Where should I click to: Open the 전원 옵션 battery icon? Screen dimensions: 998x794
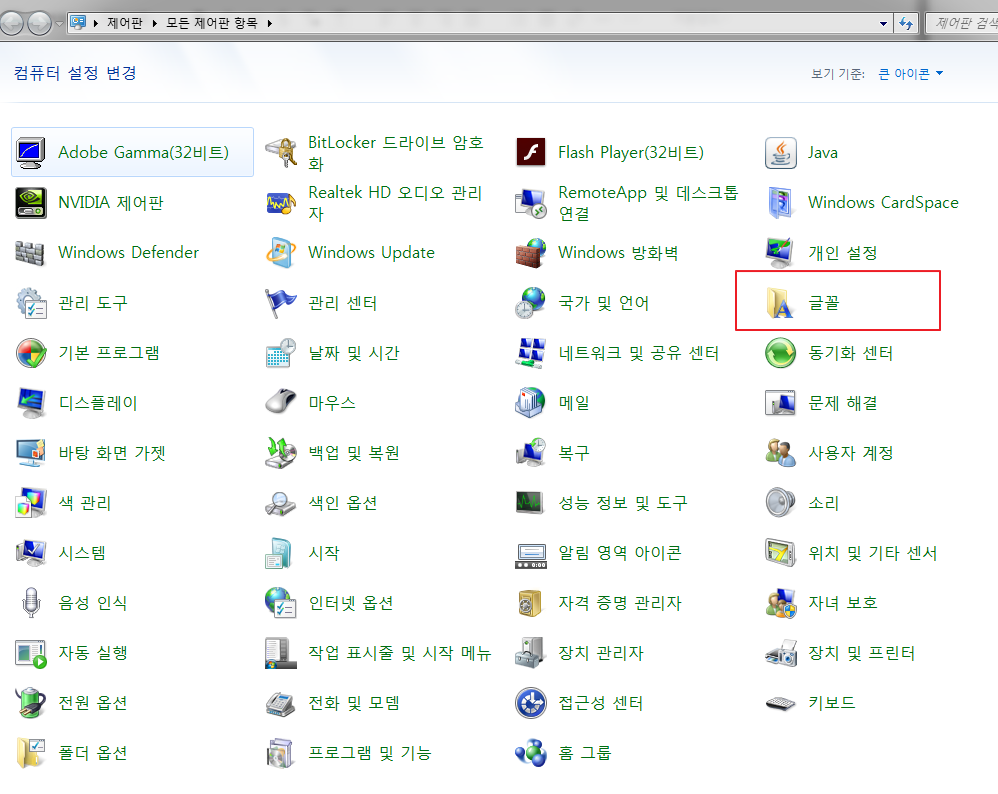(x=31, y=703)
